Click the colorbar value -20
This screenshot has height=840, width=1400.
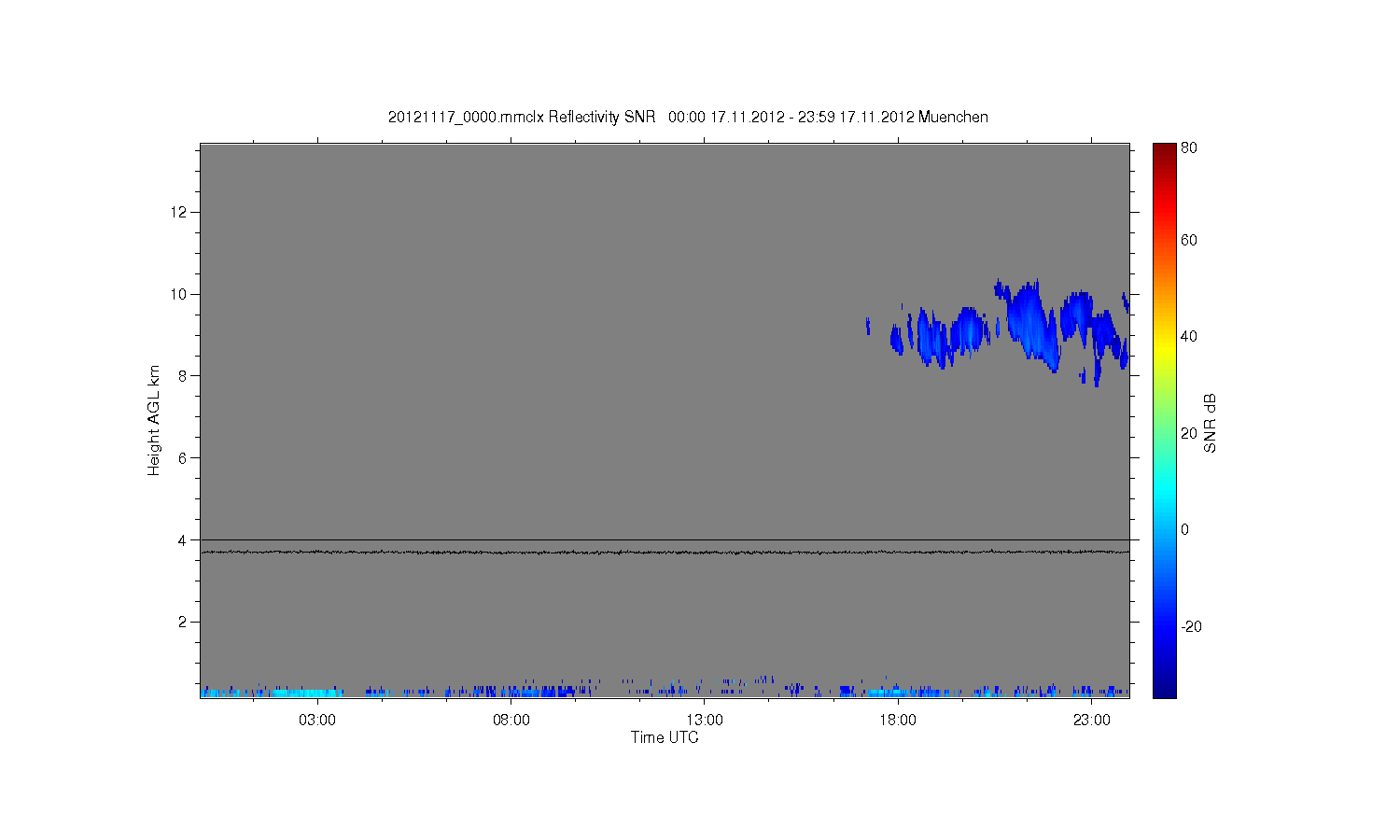click(x=1191, y=626)
